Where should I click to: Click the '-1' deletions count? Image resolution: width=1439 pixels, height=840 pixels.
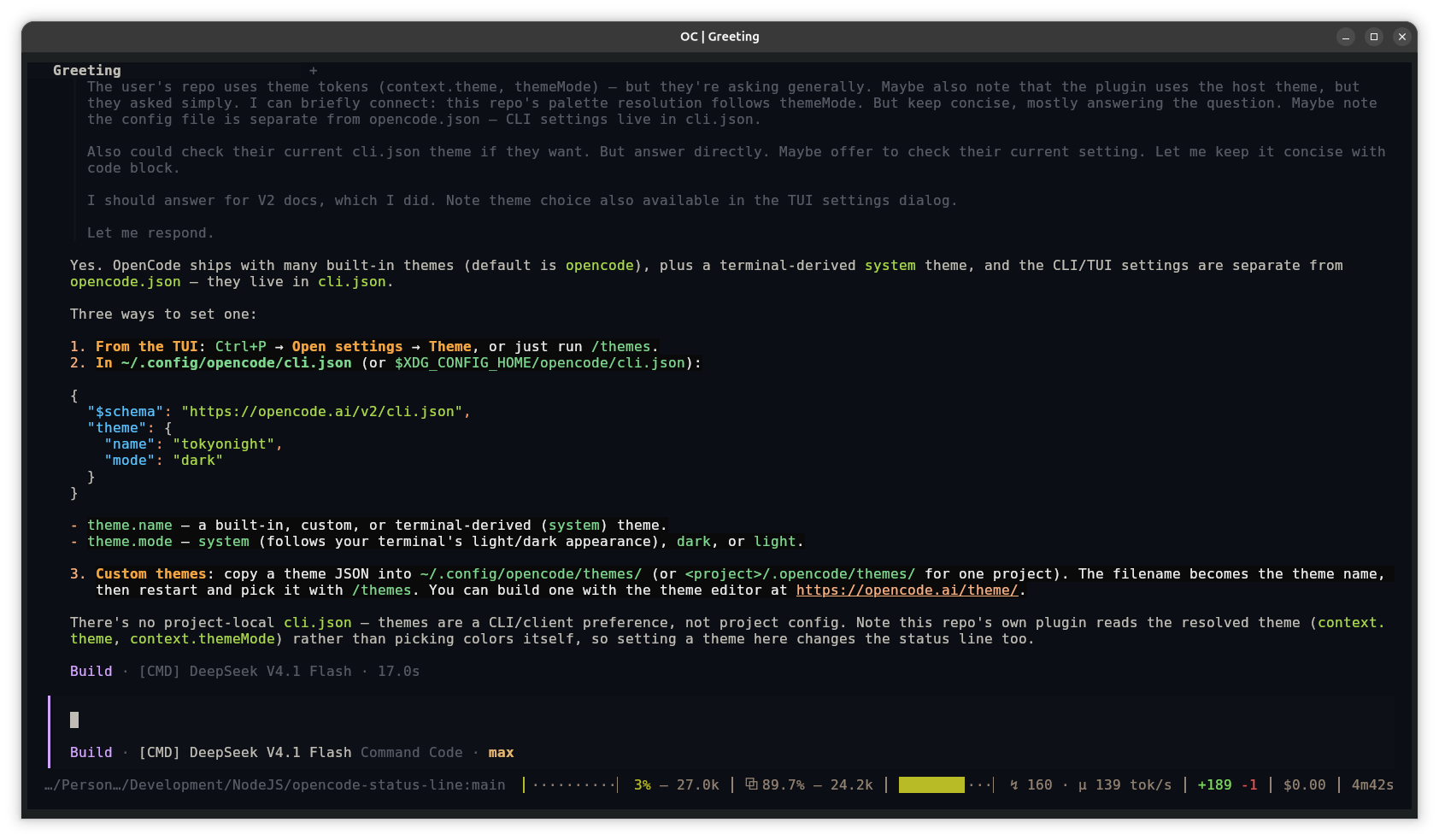point(1249,784)
